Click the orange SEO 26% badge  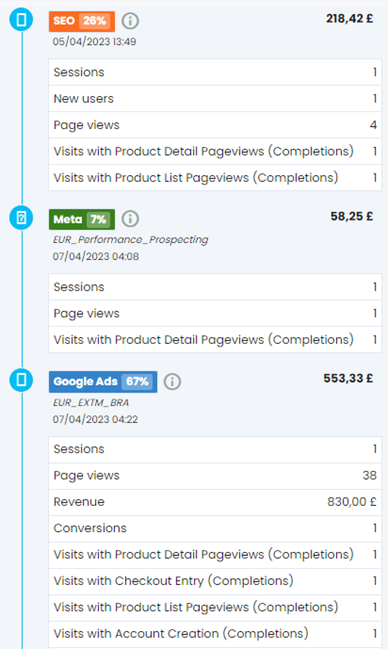coord(82,21)
